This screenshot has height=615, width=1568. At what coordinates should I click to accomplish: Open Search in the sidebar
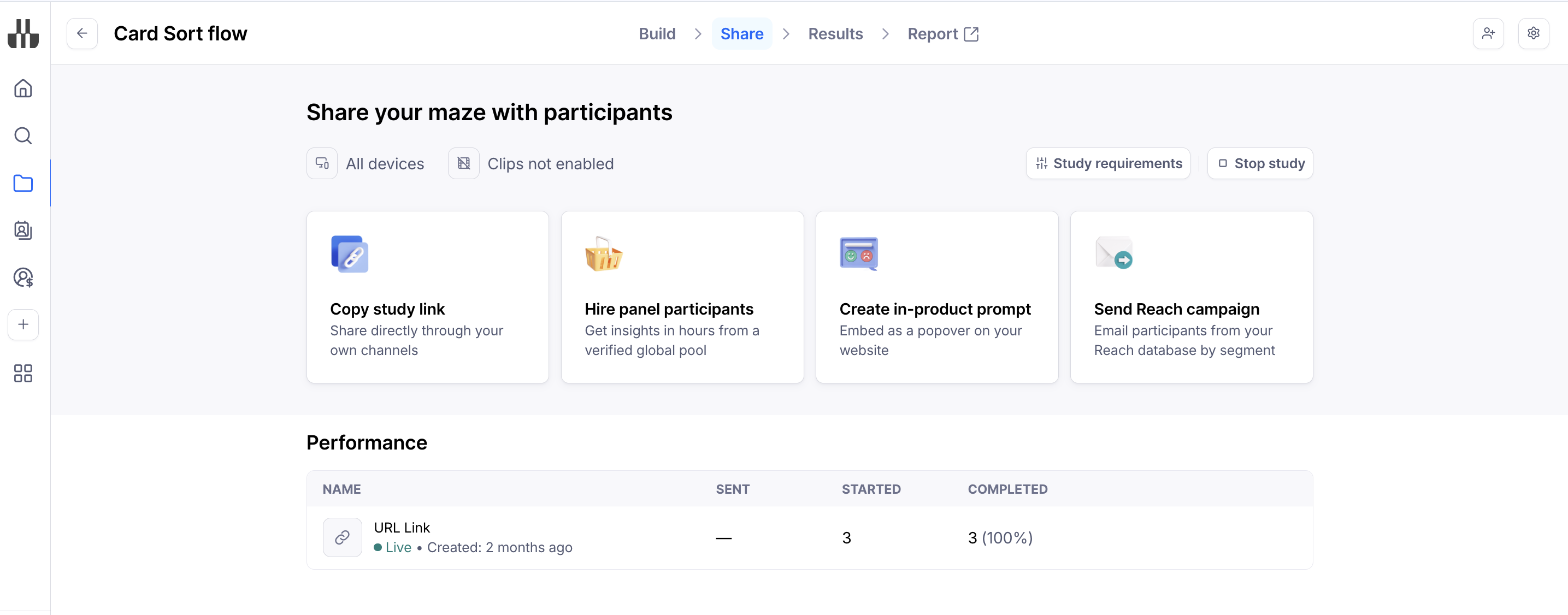tap(23, 135)
